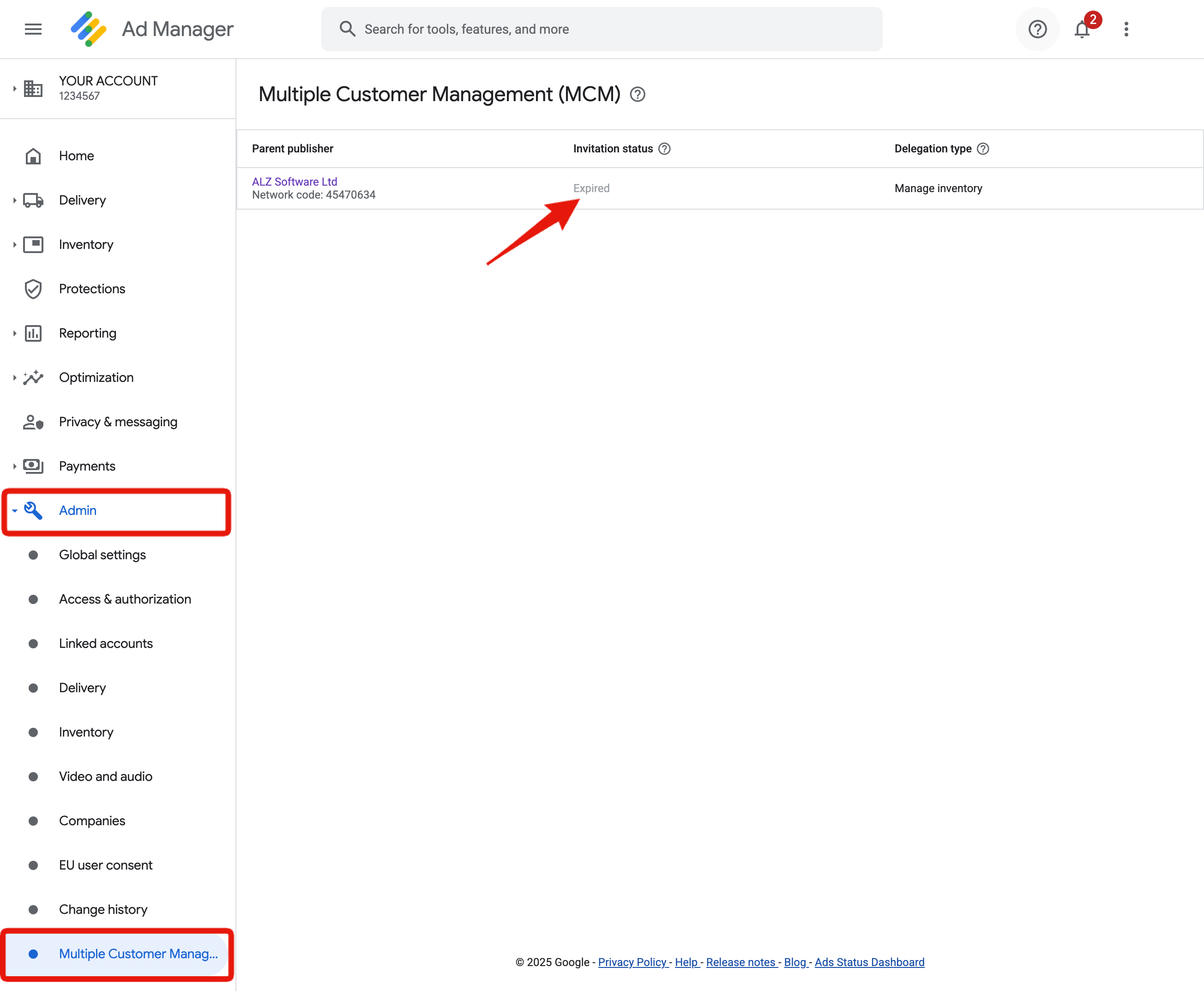Expand the top-level Inventory section arrow
The width and height of the screenshot is (1204, 991).
click(14, 244)
